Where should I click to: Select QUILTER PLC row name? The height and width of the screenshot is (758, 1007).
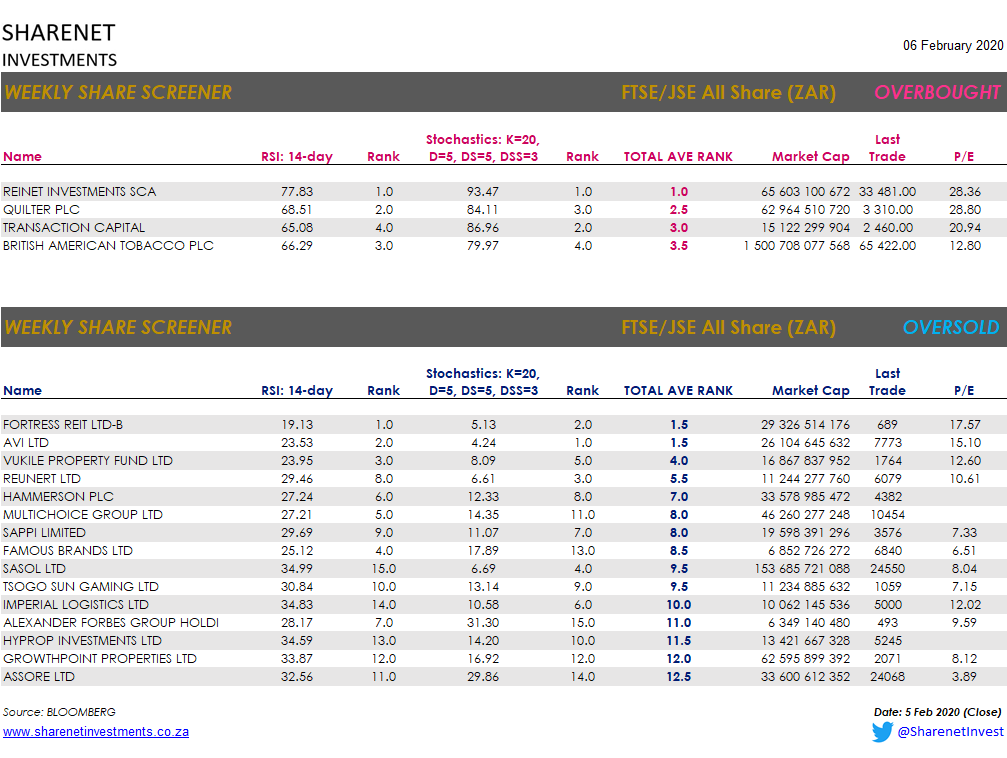(x=41, y=209)
